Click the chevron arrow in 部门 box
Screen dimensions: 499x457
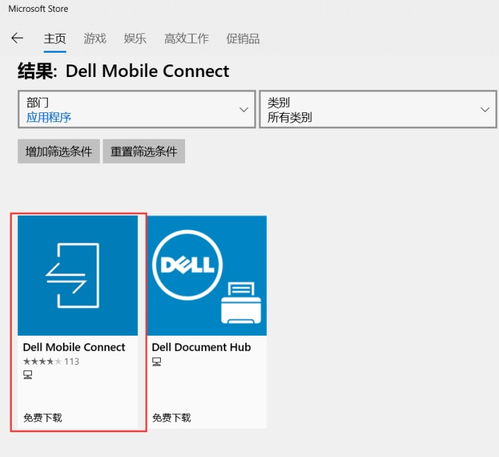coord(244,110)
